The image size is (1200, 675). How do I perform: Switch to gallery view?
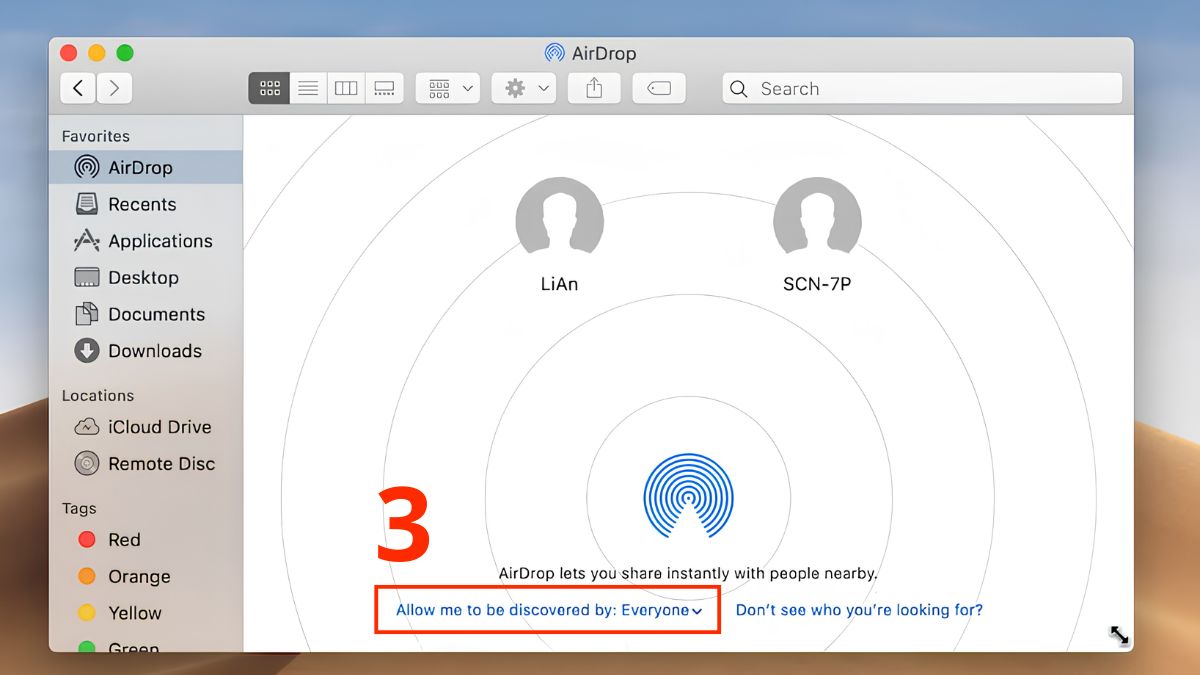(x=384, y=88)
